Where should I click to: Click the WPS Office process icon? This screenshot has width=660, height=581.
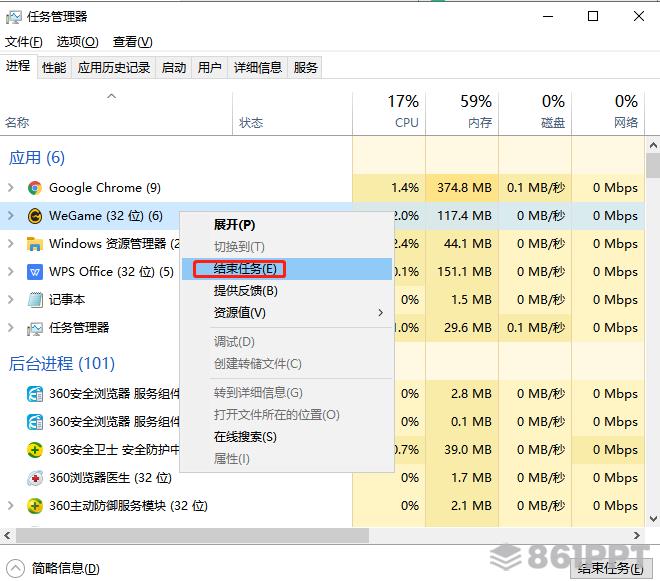(35, 272)
